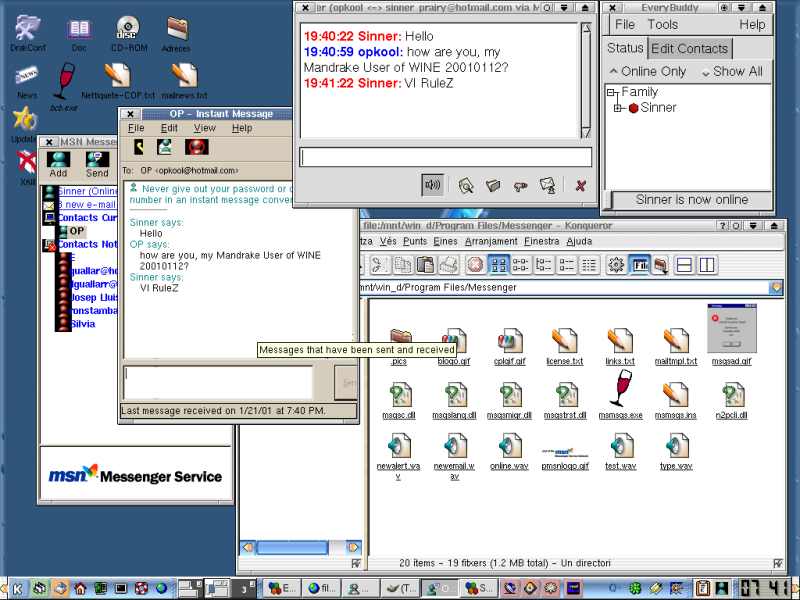Viewport: 800px width, 600px height.
Task: Open Edit menu in OP Instant Message window
Action: click(169, 128)
